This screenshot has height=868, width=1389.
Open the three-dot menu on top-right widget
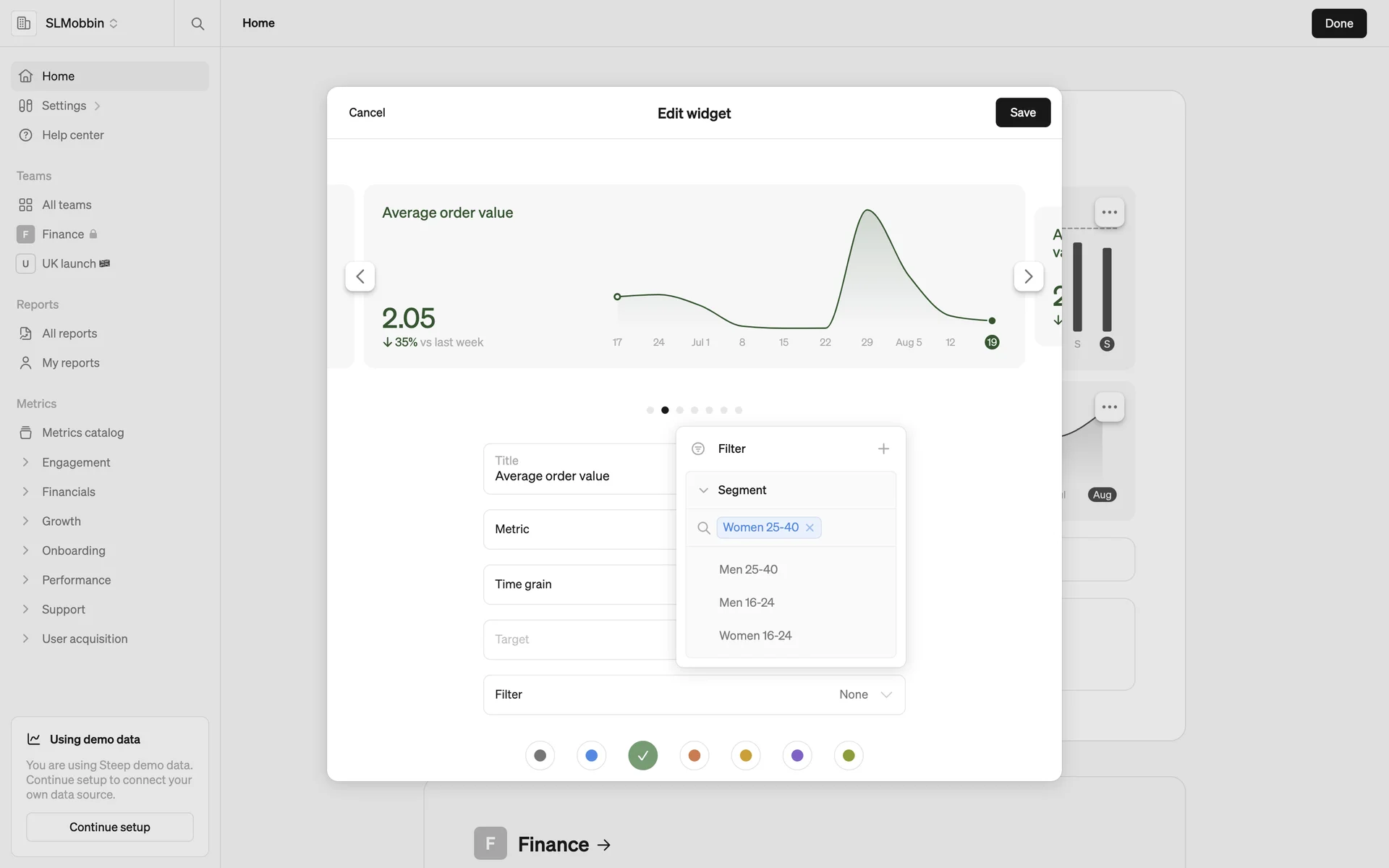(1109, 213)
